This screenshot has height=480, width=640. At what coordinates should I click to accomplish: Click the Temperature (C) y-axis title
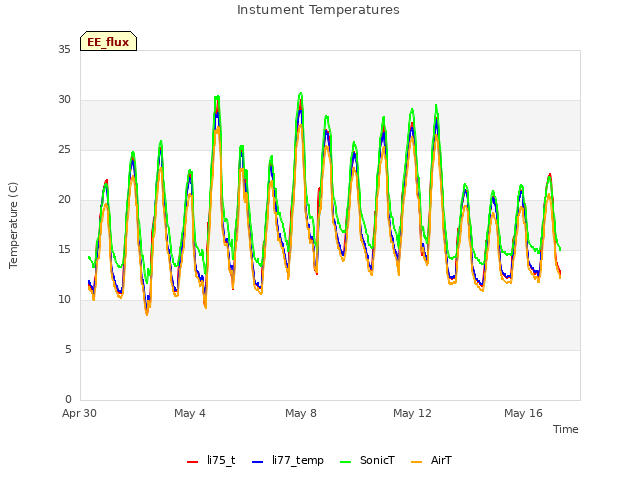[x=13, y=225]
